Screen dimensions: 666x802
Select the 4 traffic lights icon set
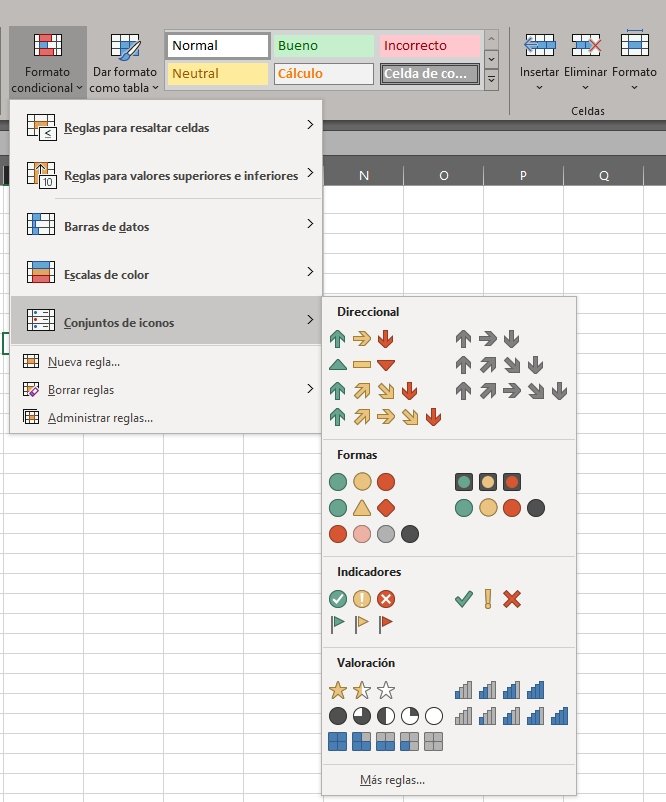[500, 508]
